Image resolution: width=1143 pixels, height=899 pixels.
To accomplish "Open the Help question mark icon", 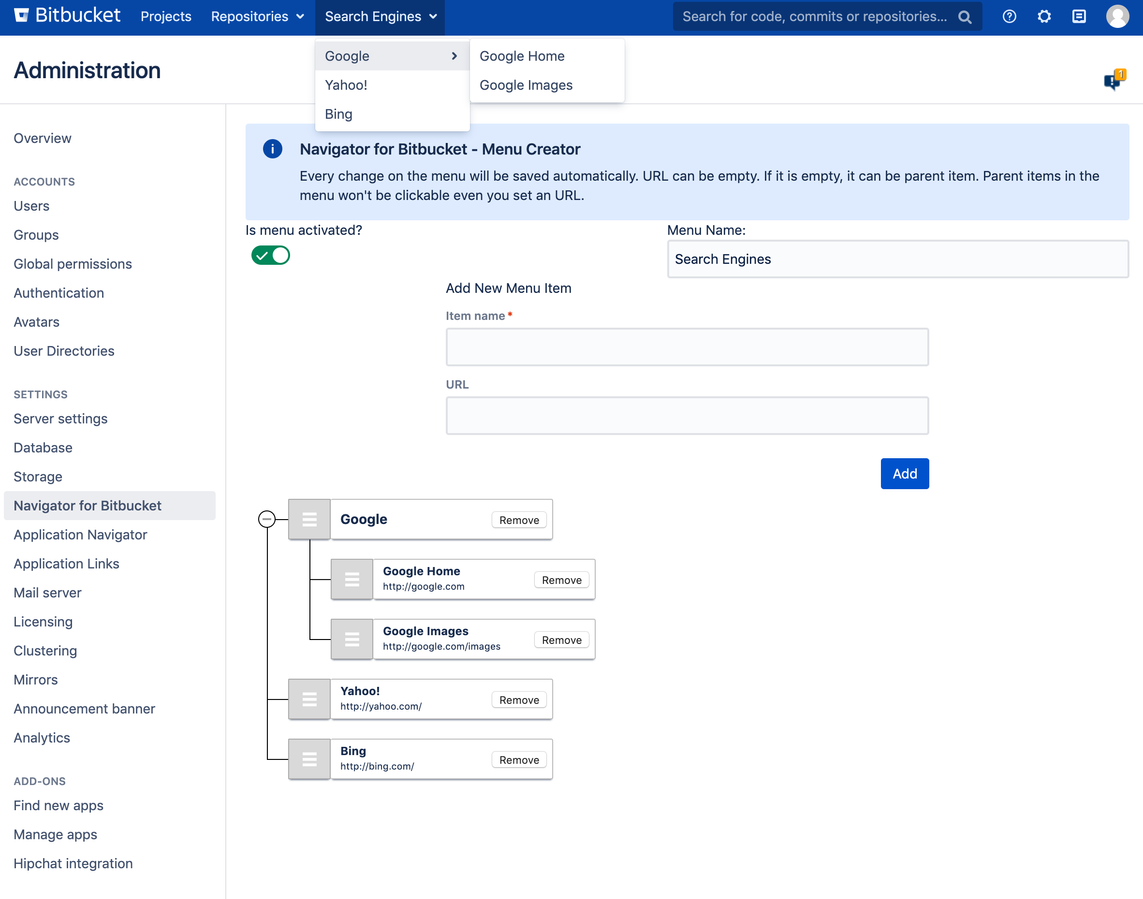I will (x=1009, y=16).
